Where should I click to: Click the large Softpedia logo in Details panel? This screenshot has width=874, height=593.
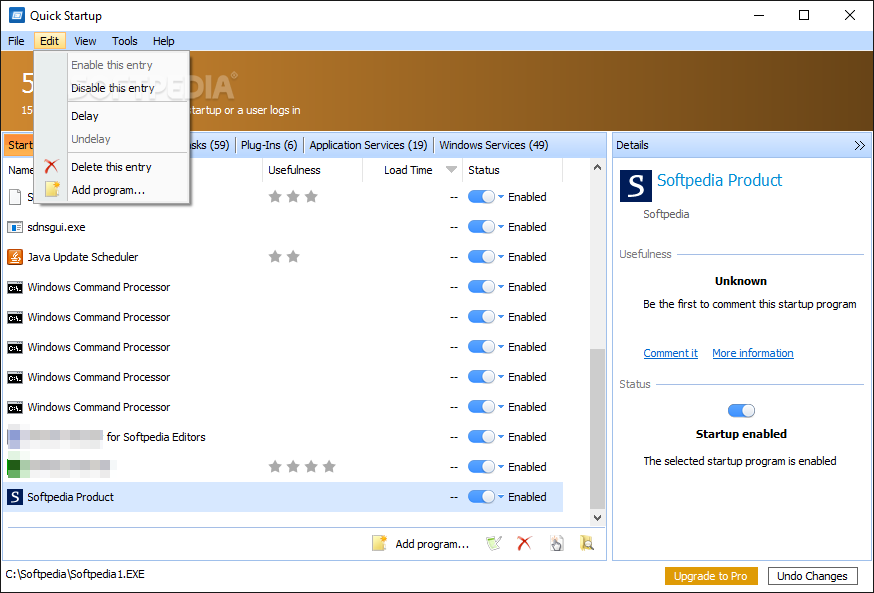pyautogui.click(x=635, y=186)
